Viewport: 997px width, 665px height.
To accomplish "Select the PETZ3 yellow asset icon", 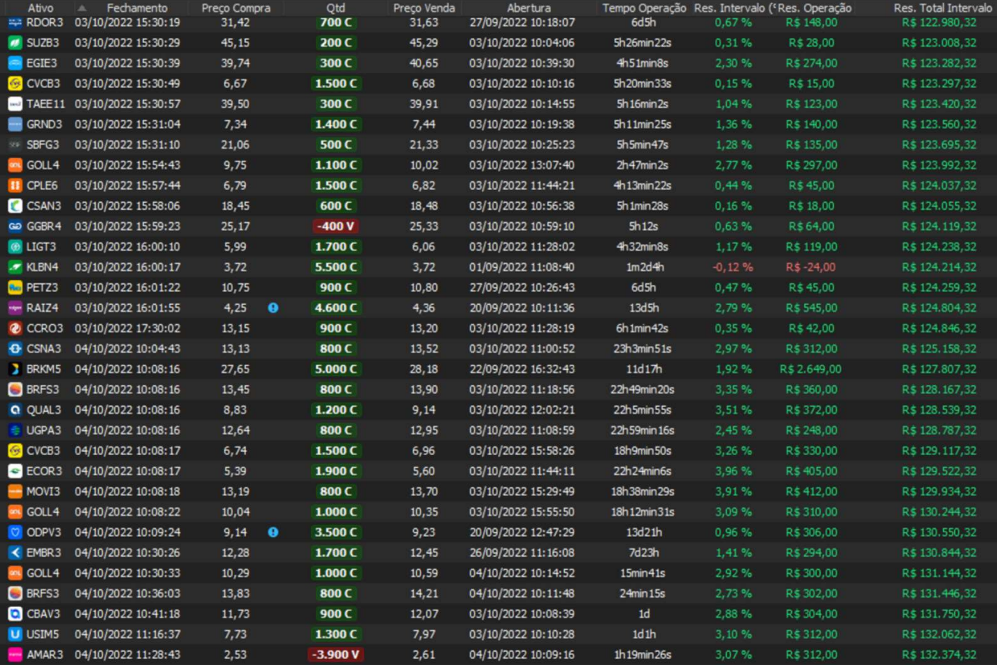I will [x=15, y=287].
